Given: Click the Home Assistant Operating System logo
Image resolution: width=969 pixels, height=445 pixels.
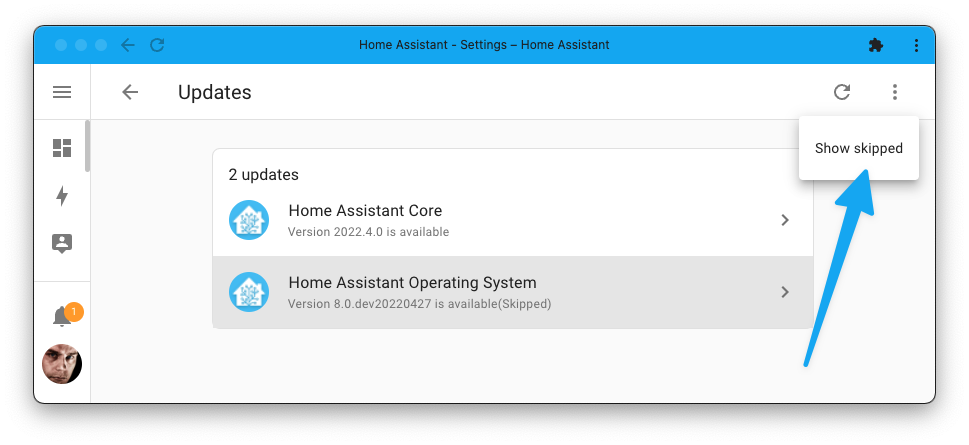Looking at the screenshot, I should pyautogui.click(x=247, y=292).
